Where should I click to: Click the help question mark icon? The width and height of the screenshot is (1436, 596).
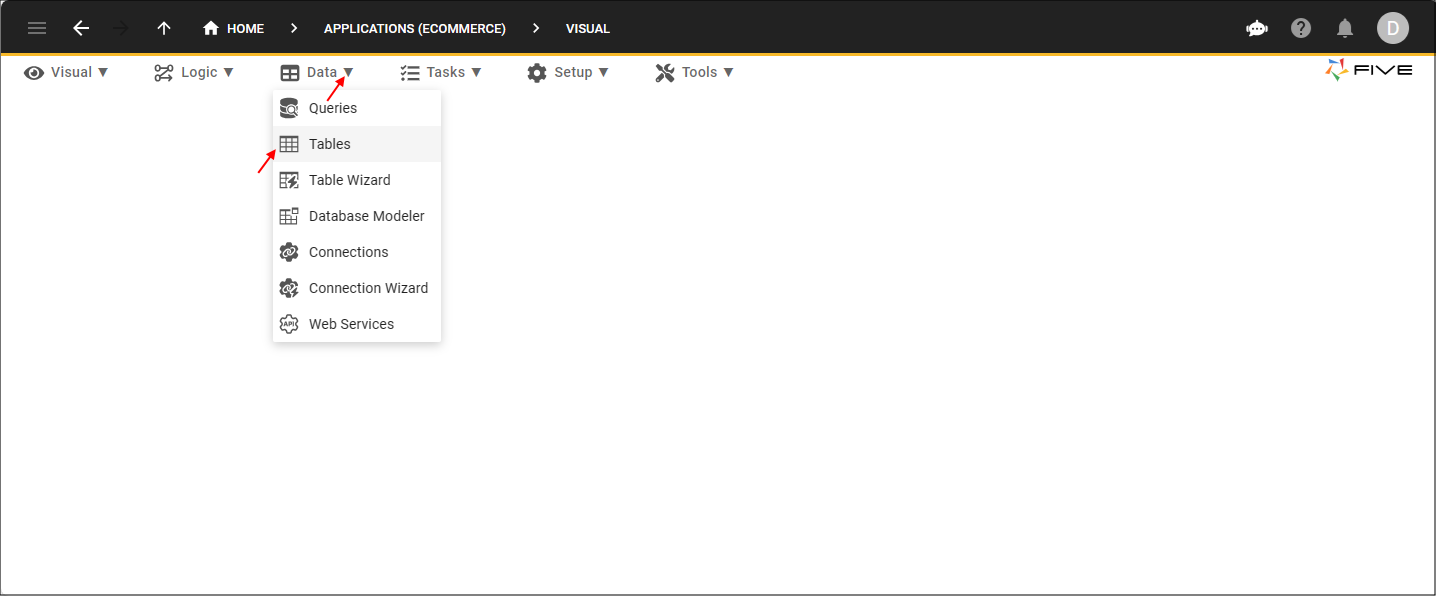1300,28
